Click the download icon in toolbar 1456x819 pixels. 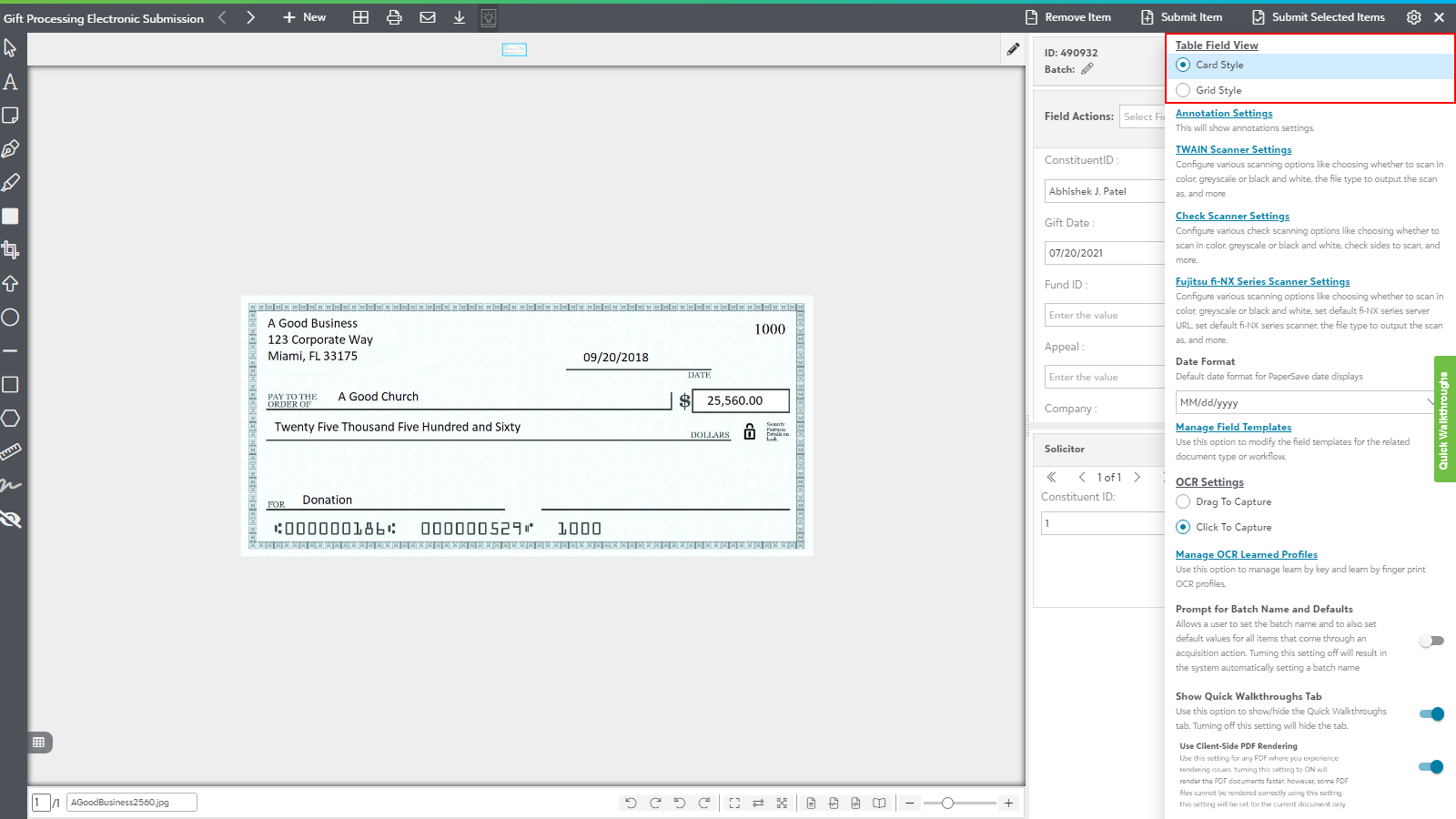(460, 17)
